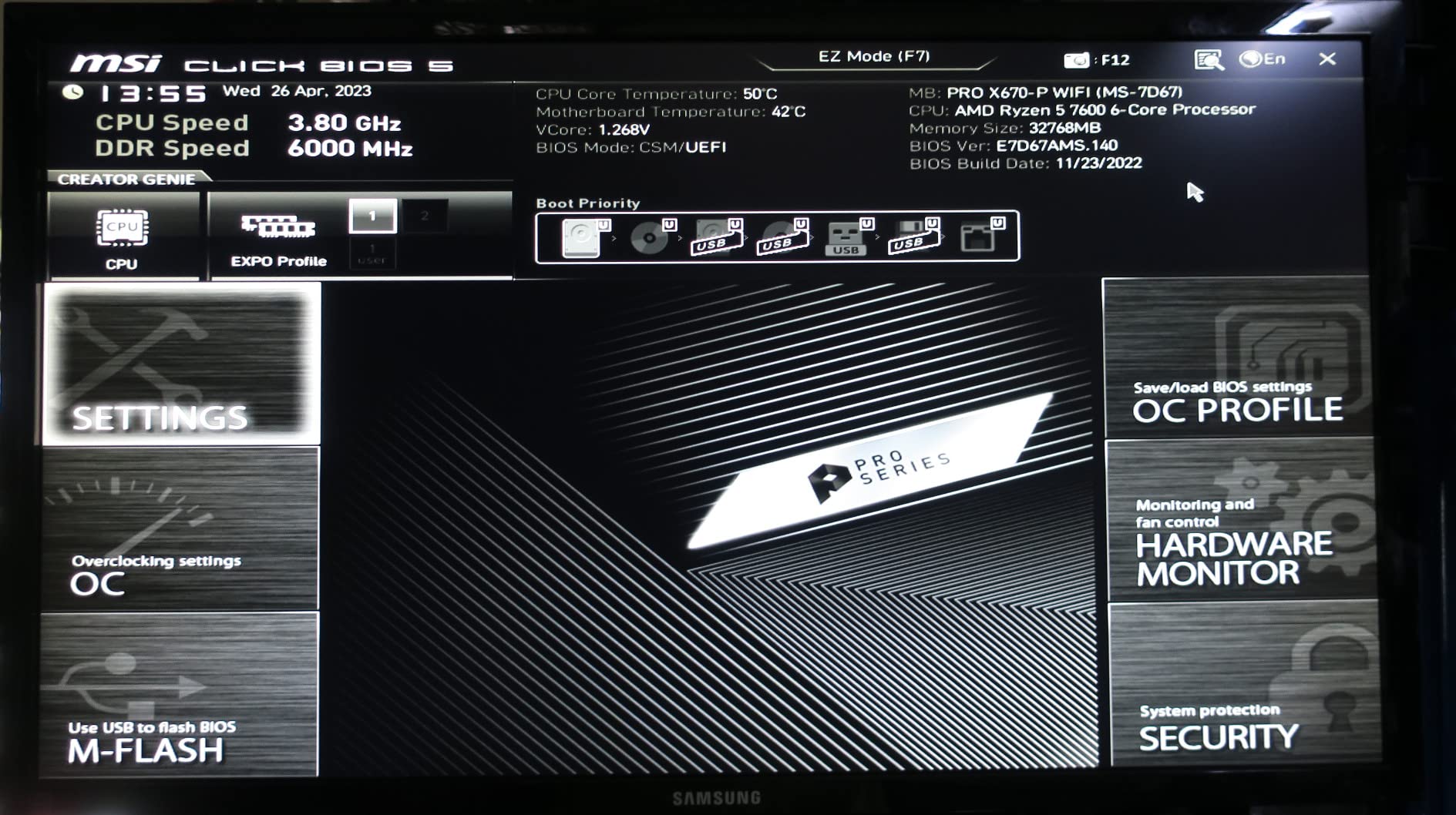1456x815 pixels.
Task: Take a screenshot with the F12 camera icon
Action: [x=1078, y=60]
